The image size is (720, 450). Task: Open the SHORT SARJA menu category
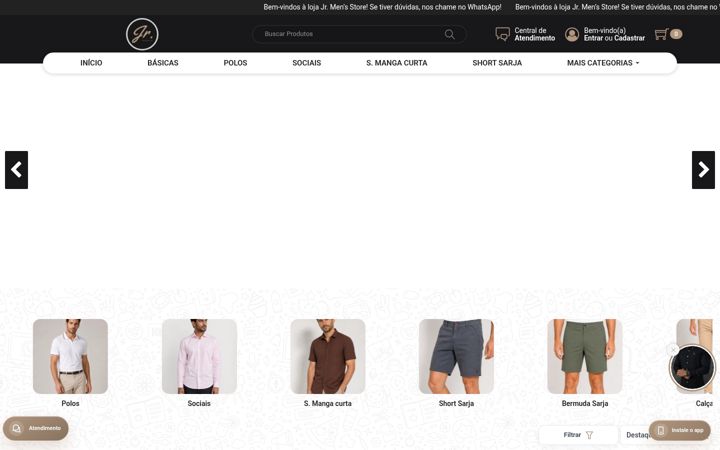click(x=497, y=63)
